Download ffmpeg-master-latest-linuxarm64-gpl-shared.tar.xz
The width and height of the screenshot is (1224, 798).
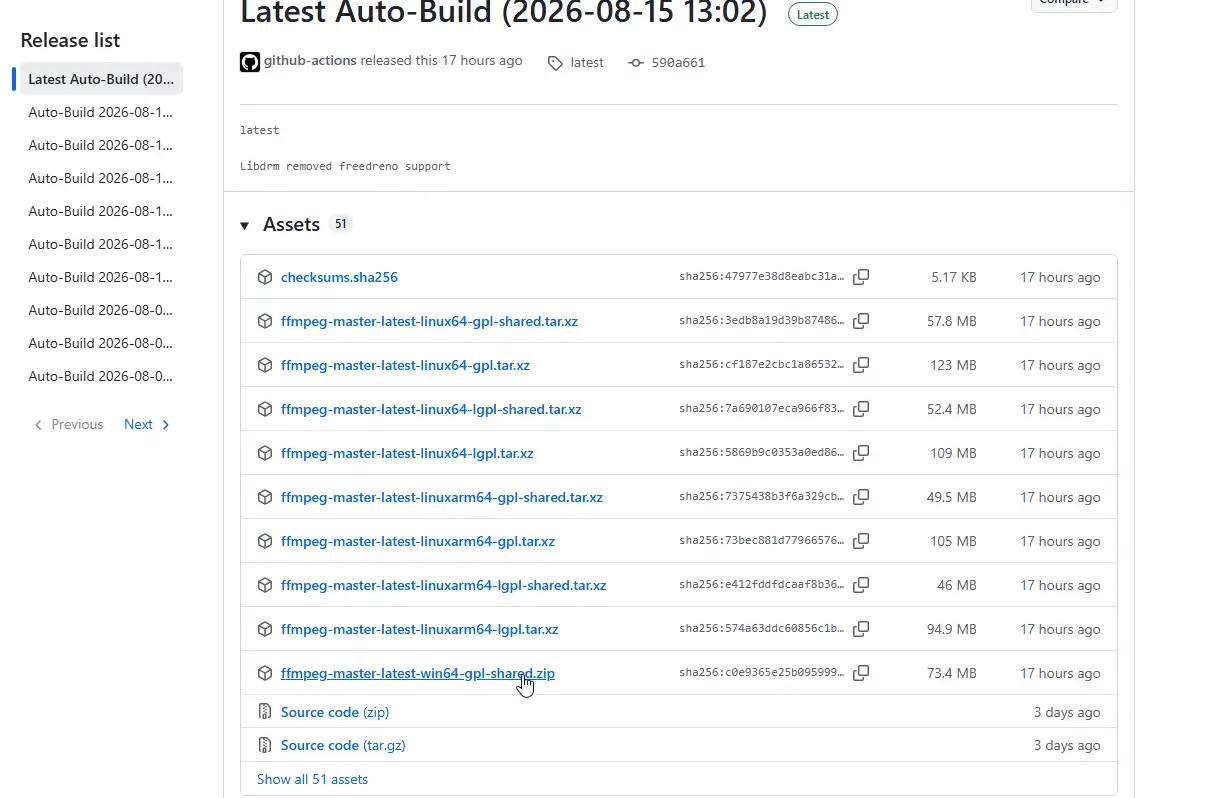click(442, 497)
